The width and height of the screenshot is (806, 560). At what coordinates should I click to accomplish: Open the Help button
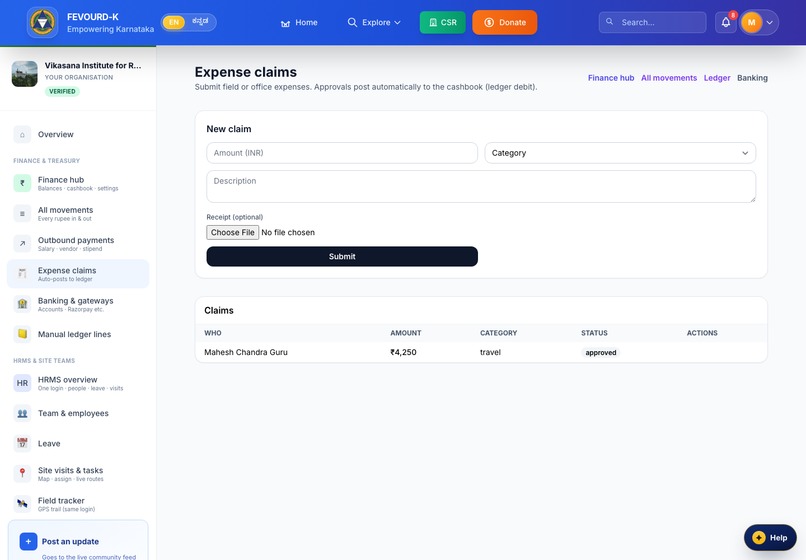pos(770,537)
